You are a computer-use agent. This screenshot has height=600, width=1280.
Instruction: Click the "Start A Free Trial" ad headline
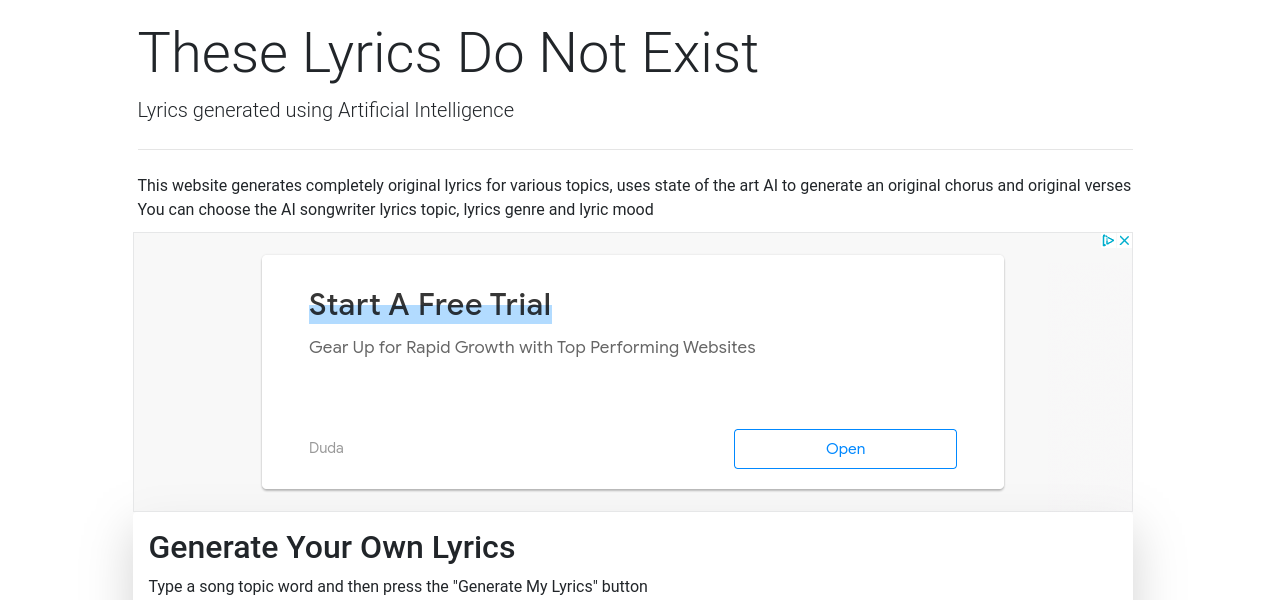tap(430, 304)
